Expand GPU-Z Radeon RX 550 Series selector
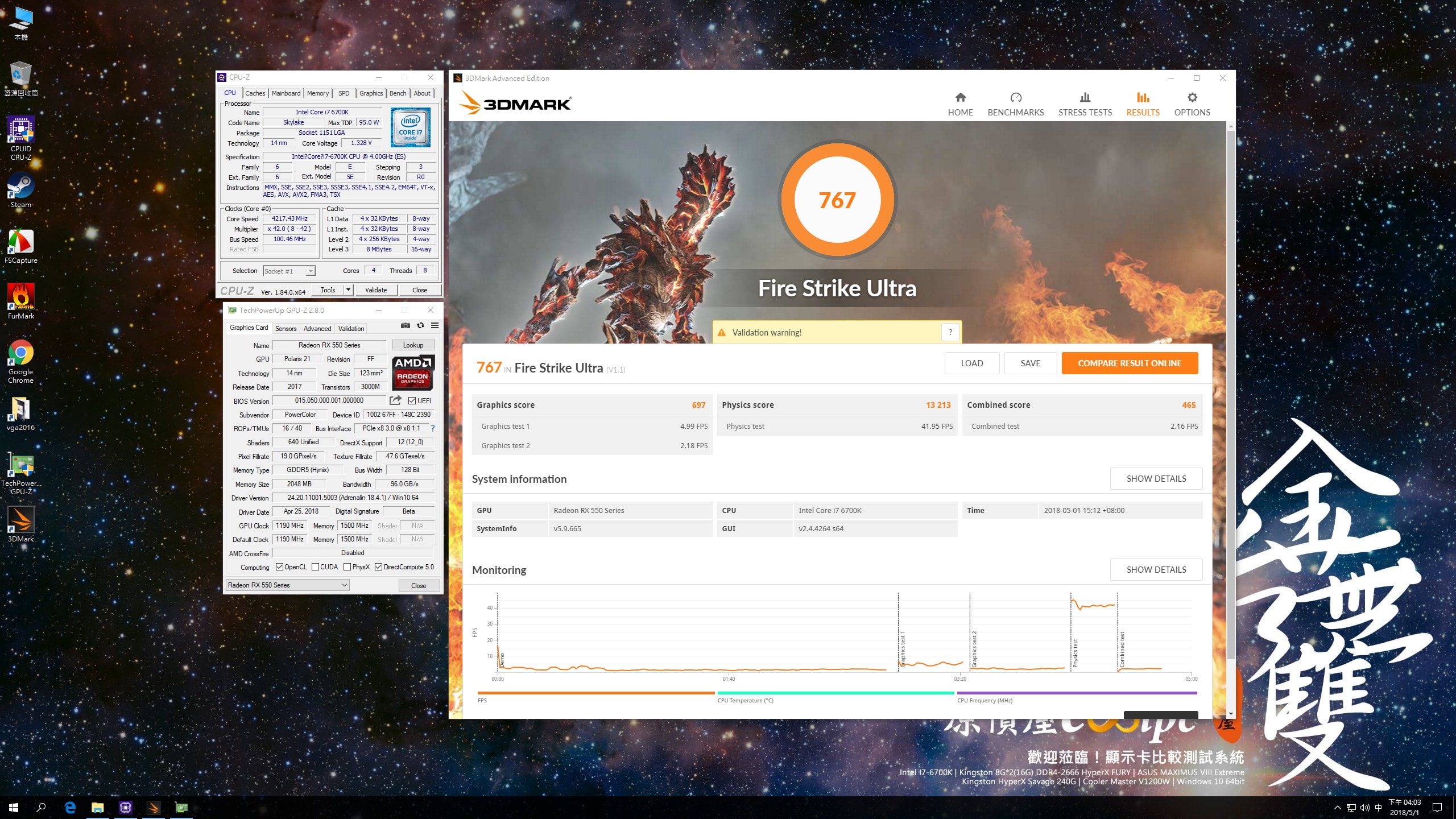Image resolution: width=1456 pixels, height=819 pixels. [345, 585]
